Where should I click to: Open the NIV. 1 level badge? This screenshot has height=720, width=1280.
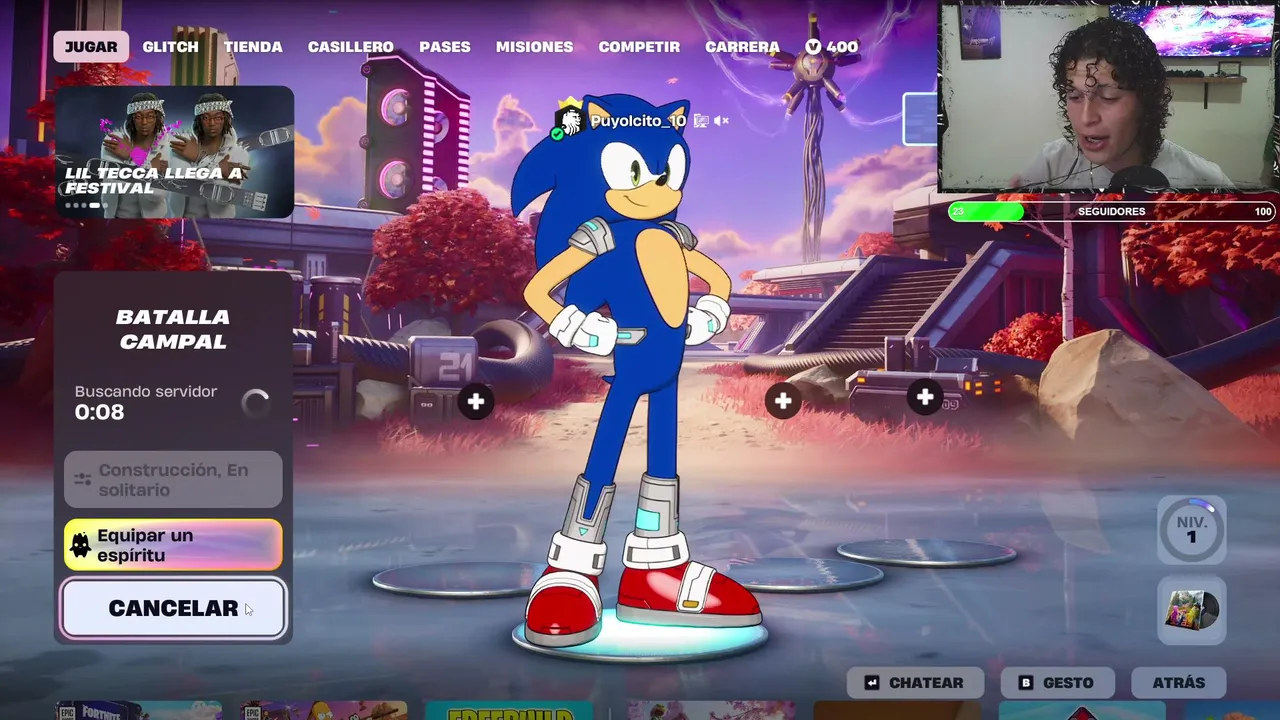[x=1191, y=530]
